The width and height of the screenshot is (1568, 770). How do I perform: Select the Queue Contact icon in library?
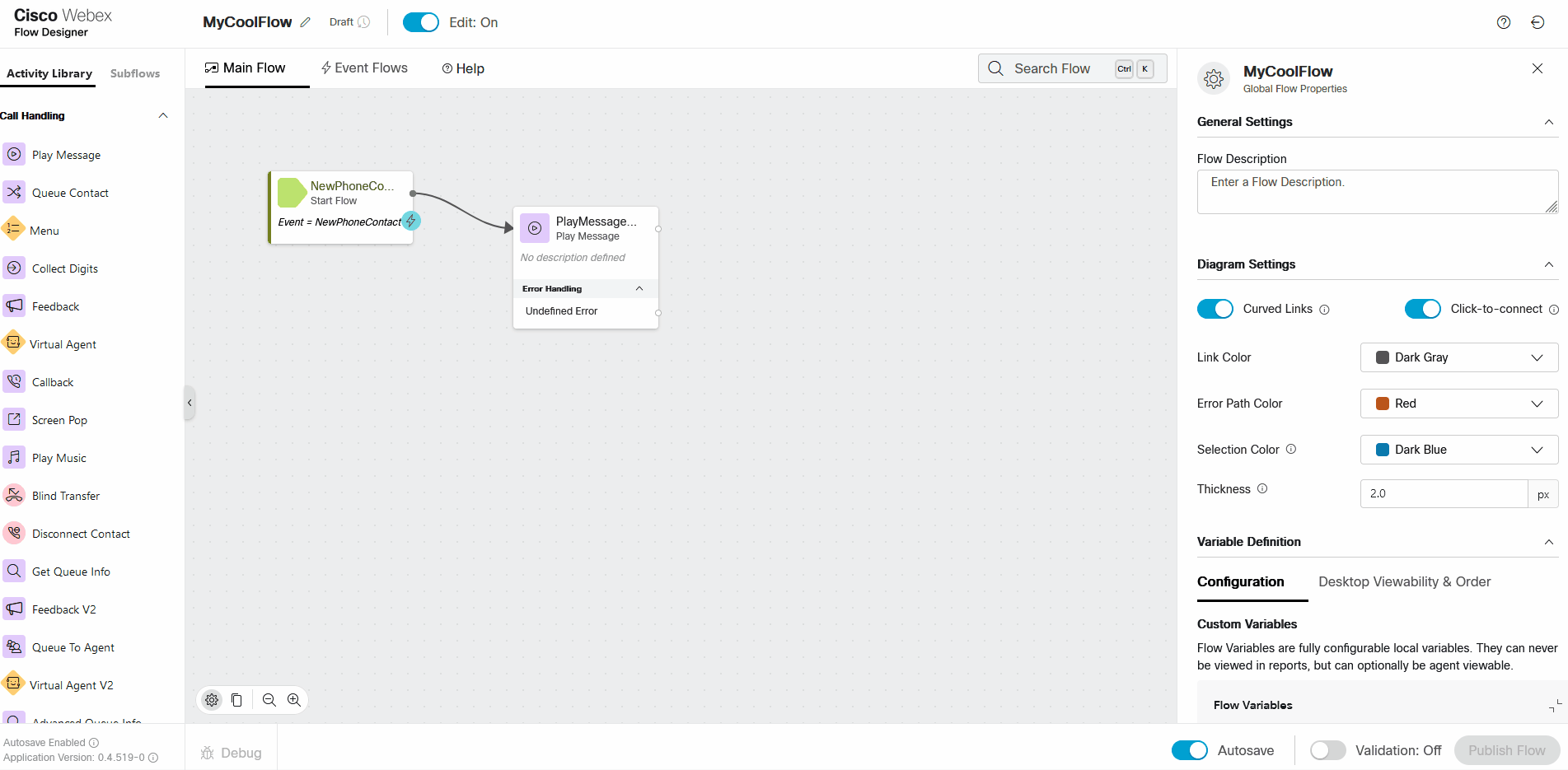tap(14, 192)
